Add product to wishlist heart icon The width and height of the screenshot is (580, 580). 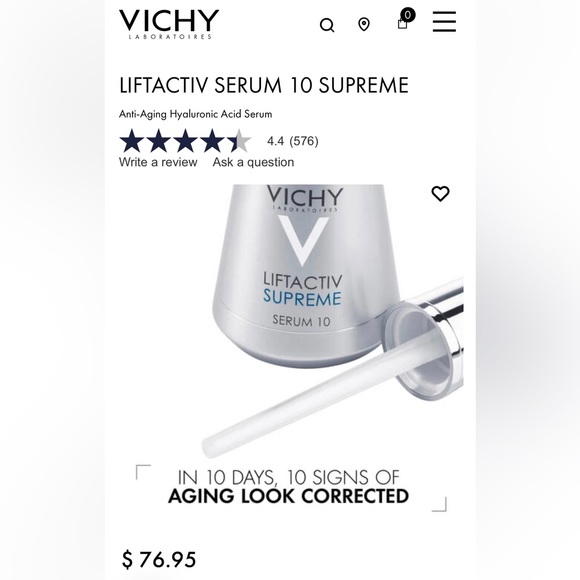[440, 193]
